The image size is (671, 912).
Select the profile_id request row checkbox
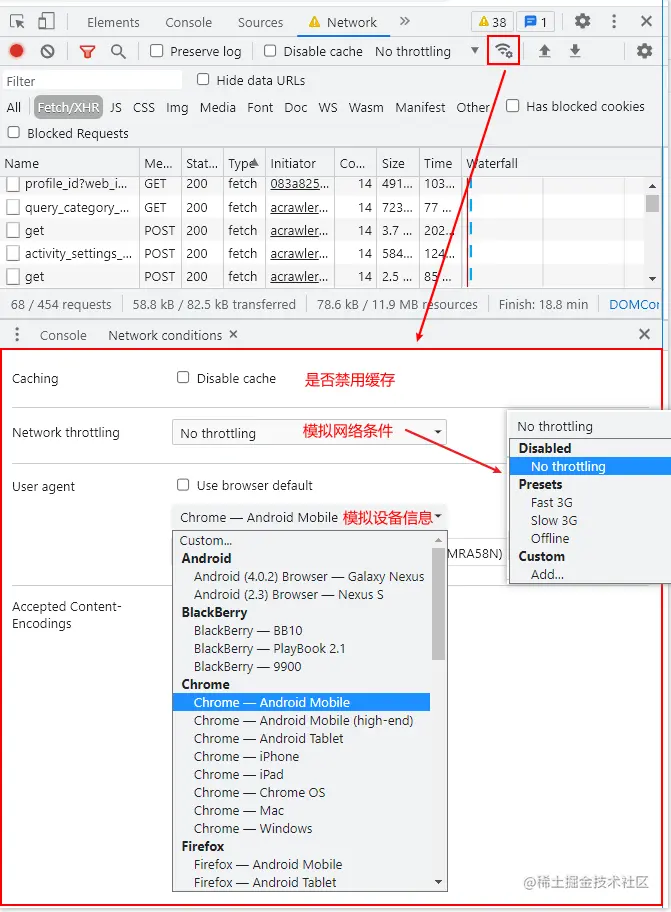pyautogui.click(x=13, y=184)
